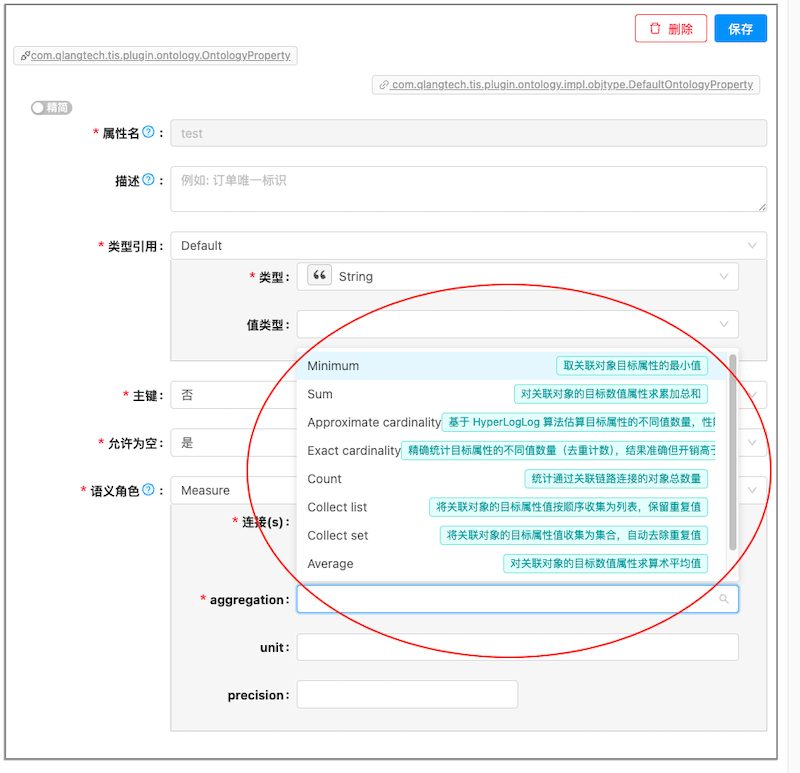The width and height of the screenshot is (800, 773).
Task: Click the aggregation search magnifier icon
Action: pos(723,599)
